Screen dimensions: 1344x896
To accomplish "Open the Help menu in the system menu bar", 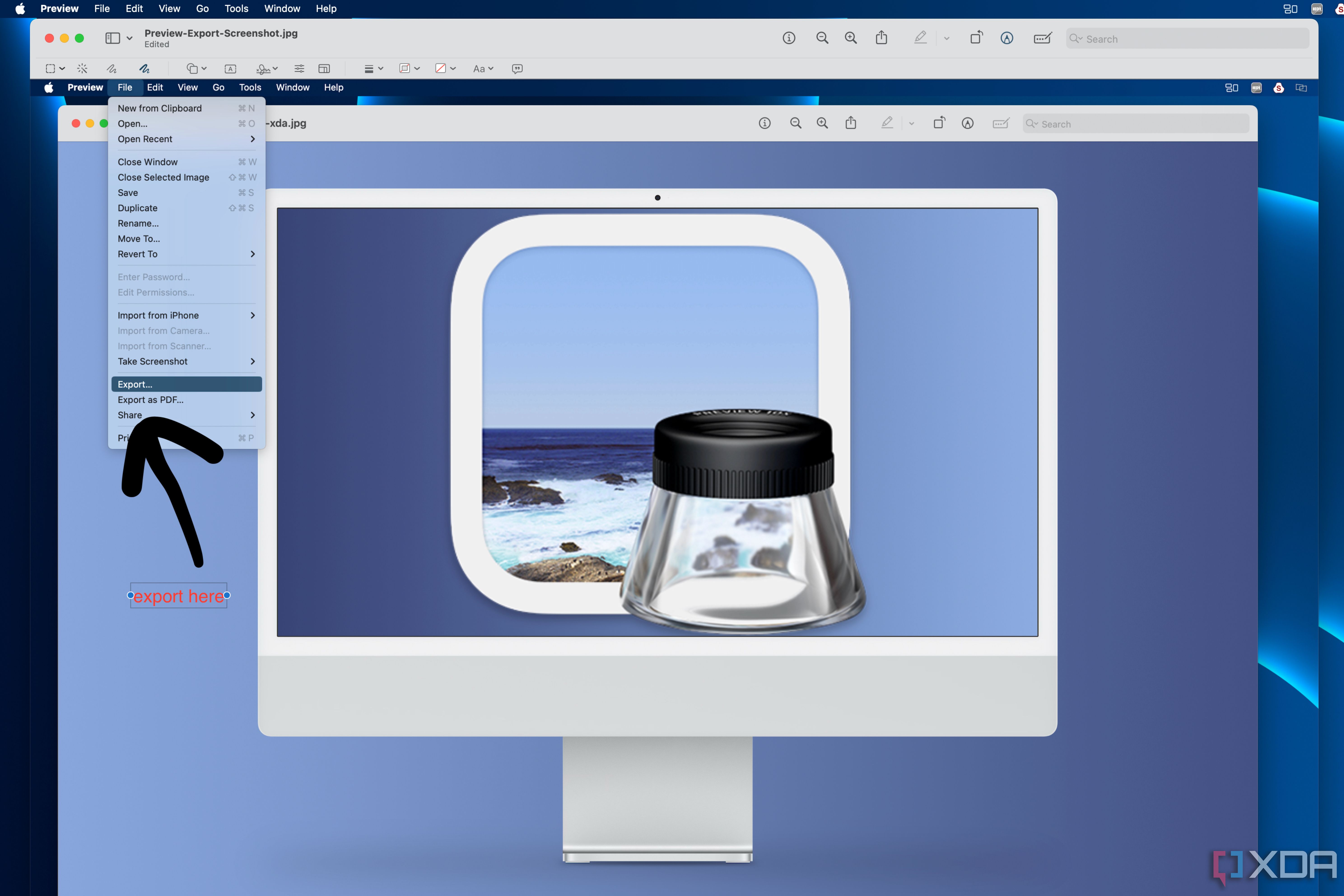I will [x=326, y=9].
